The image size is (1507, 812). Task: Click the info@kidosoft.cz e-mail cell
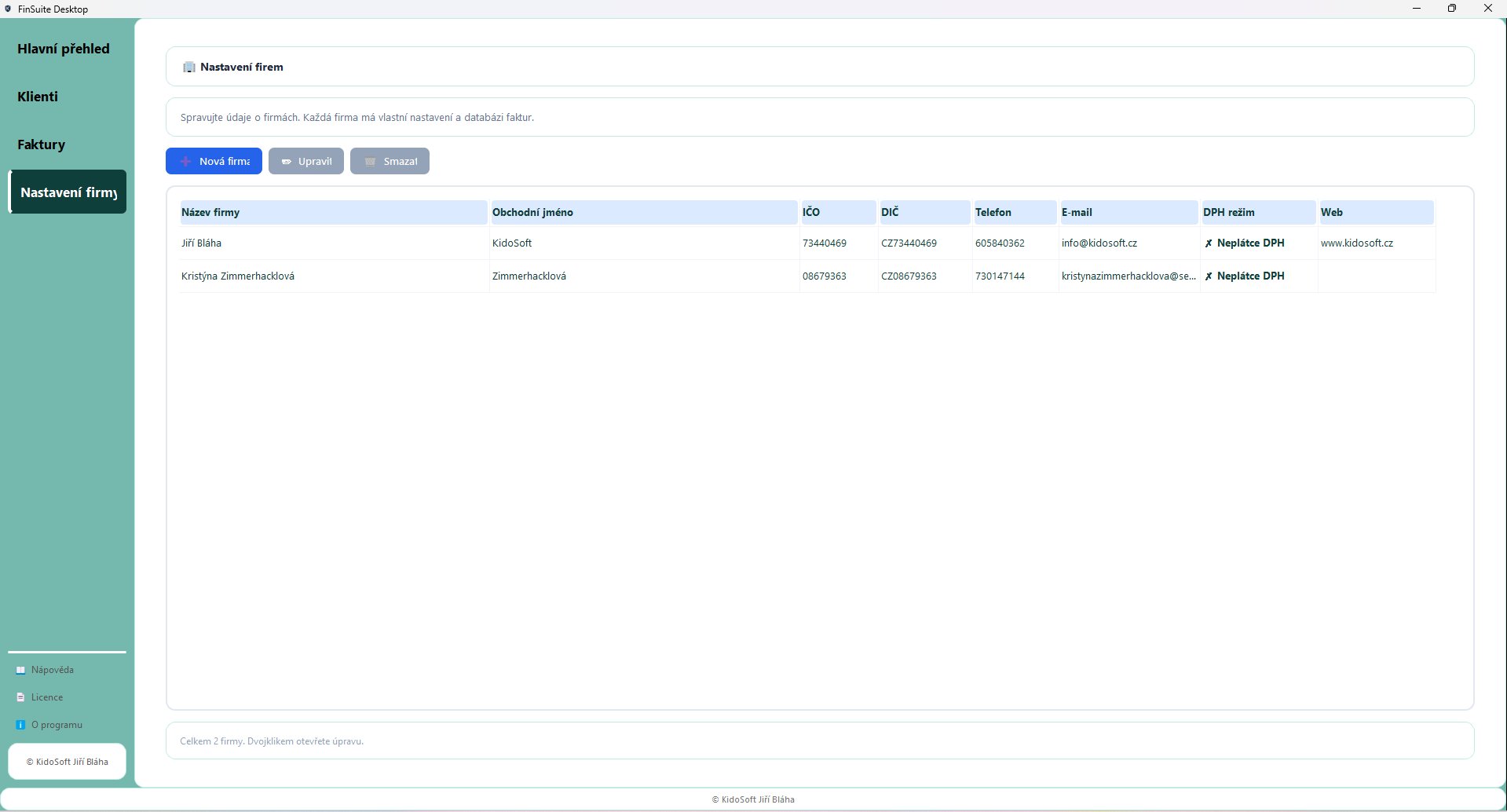click(x=1099, y=243)
